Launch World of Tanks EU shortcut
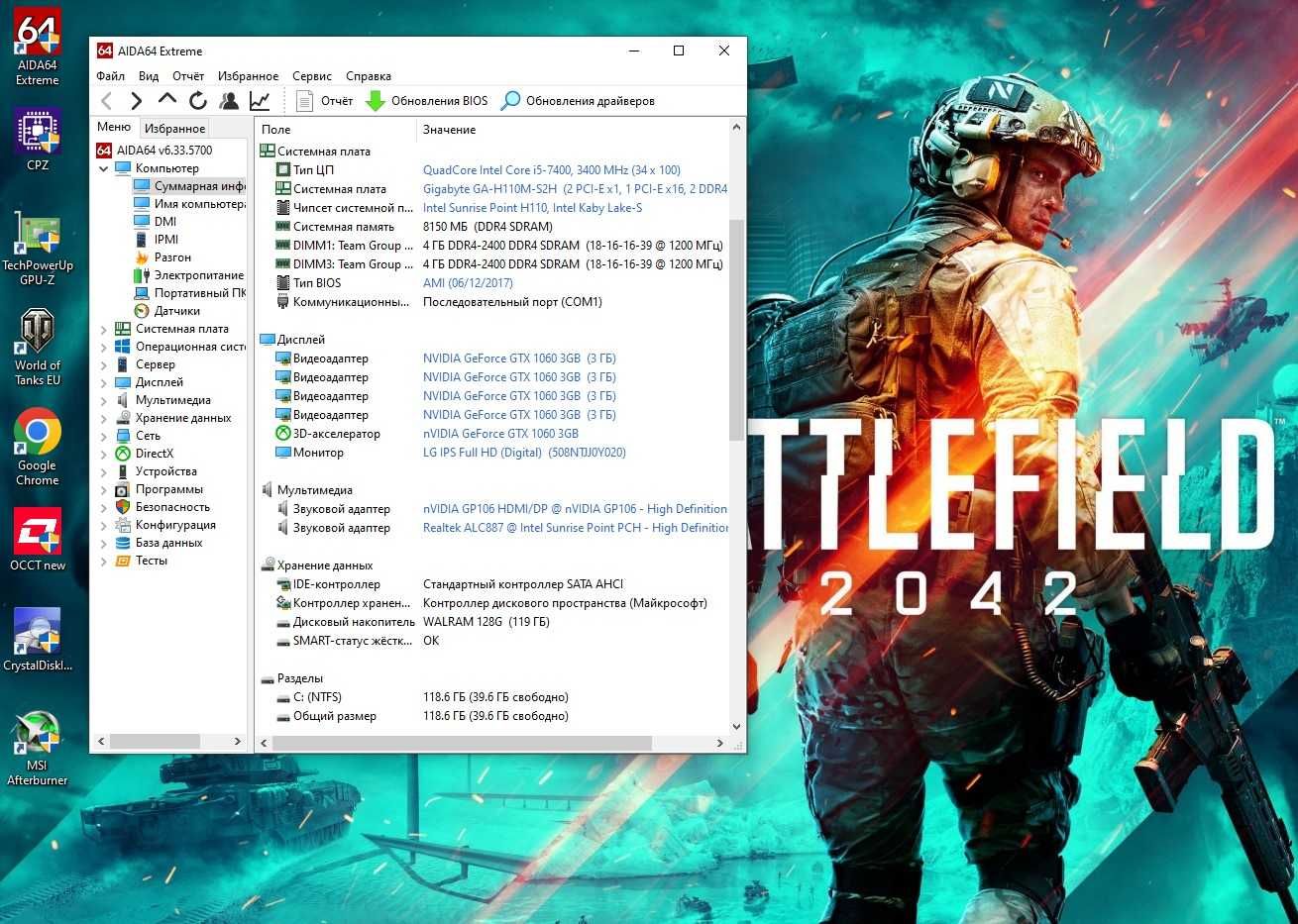 [x=37, y=347]
